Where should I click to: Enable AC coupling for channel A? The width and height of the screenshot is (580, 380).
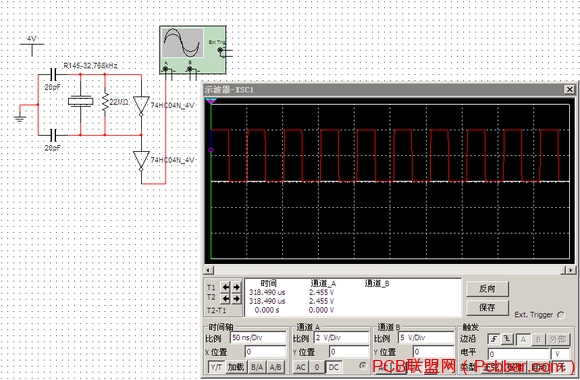[x=301, y=367]
